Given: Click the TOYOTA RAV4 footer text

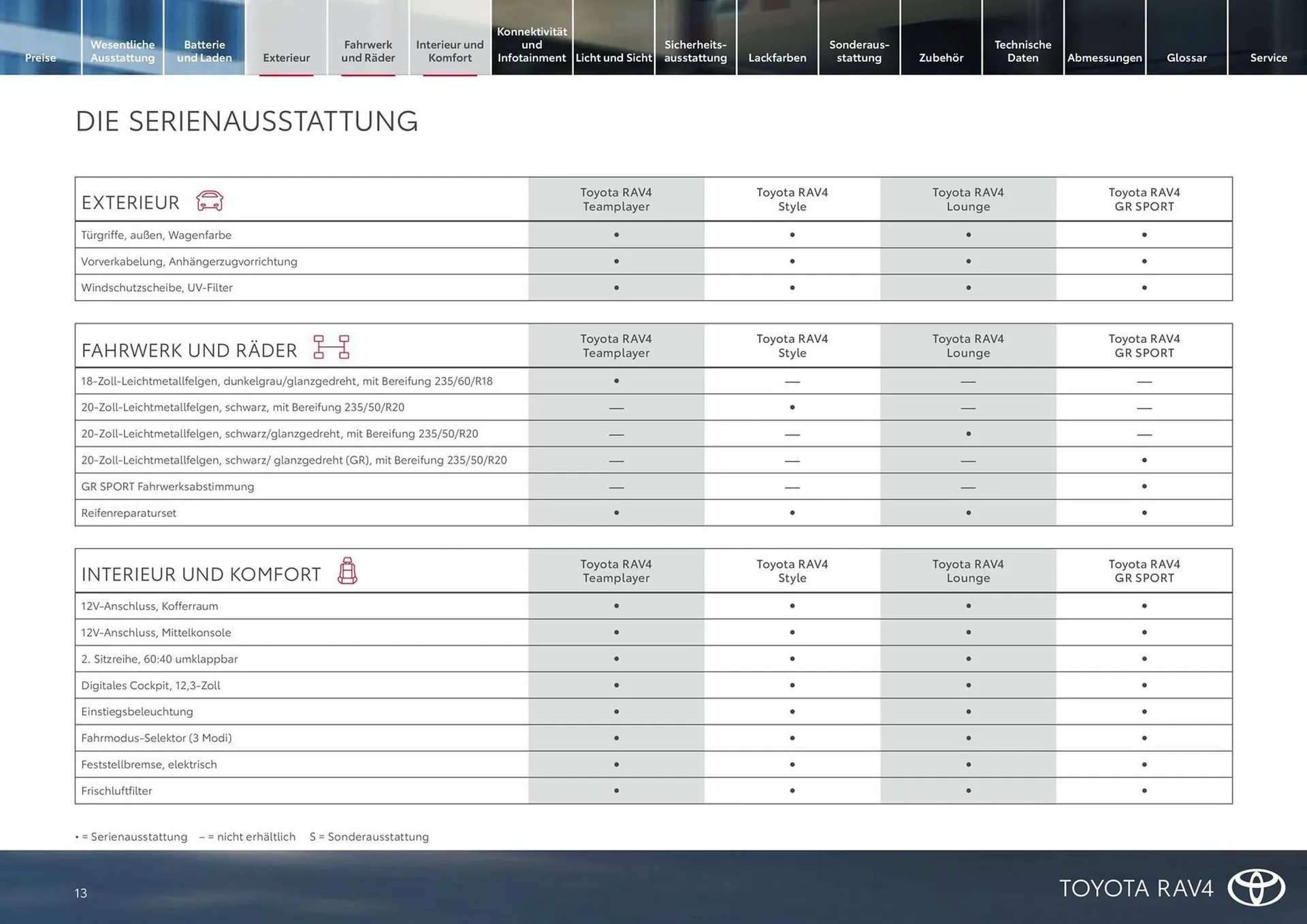Looking at the screenshot, I should pos(1135,888).
